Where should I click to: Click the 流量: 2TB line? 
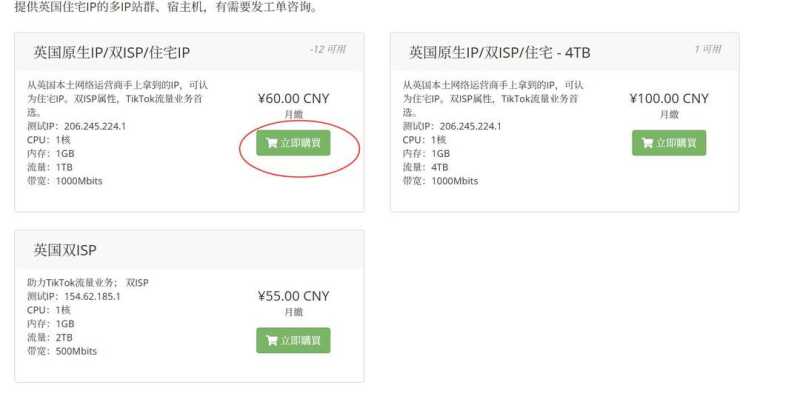(50, 337)
